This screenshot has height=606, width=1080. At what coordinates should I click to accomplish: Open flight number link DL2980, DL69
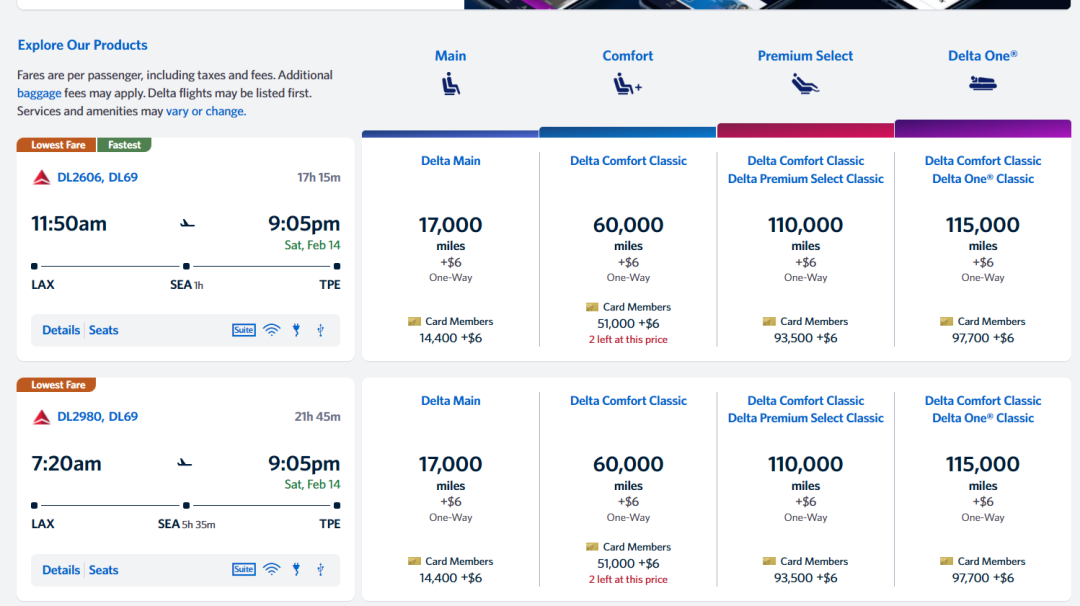pyautogui.click(x=97, y=417)
